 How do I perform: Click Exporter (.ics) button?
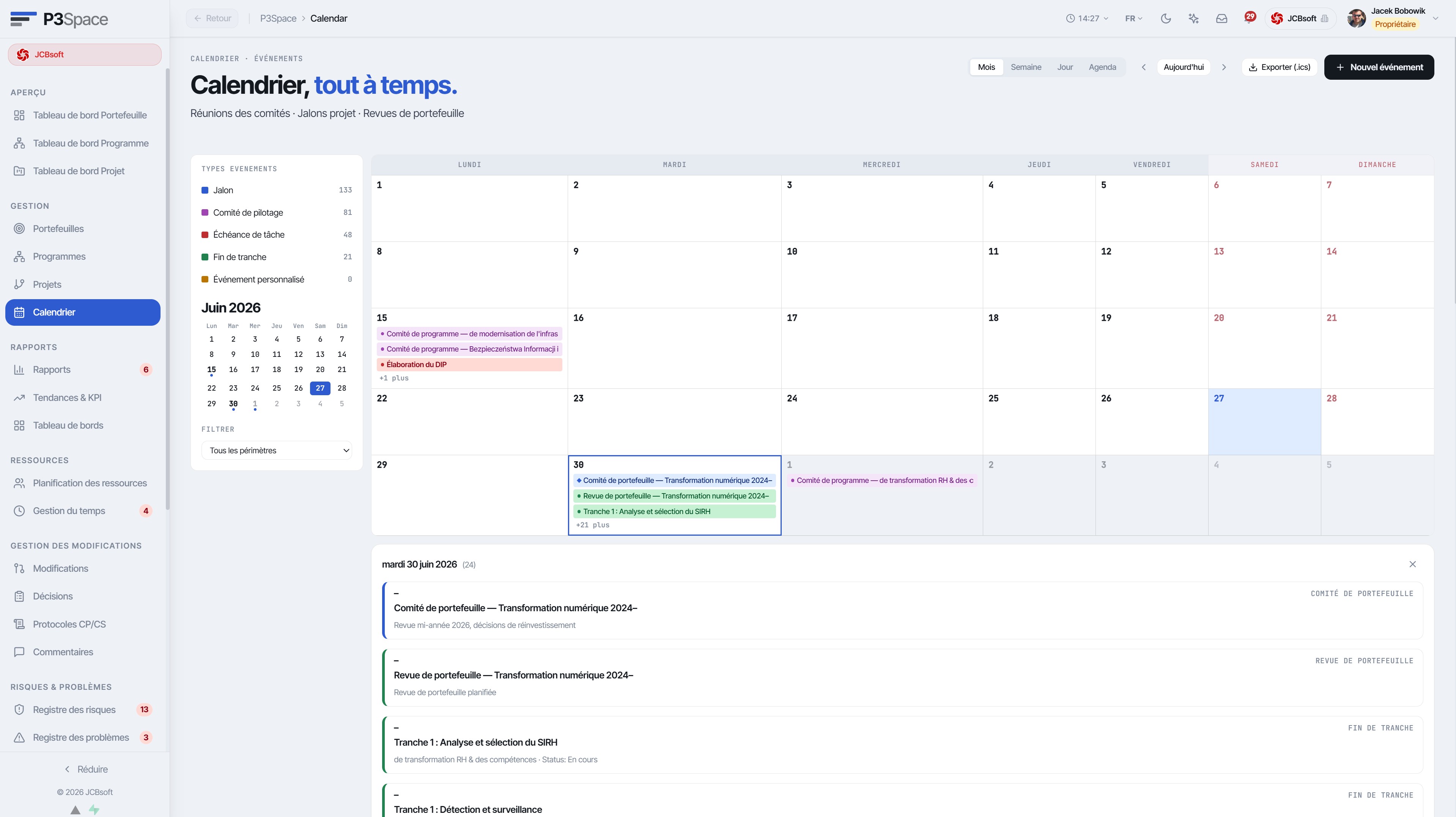(x=1280, y=67)
